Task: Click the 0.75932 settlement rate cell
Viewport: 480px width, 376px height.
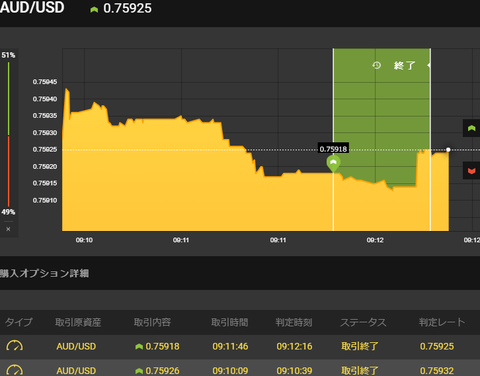Action: click(x=437, y=371)
